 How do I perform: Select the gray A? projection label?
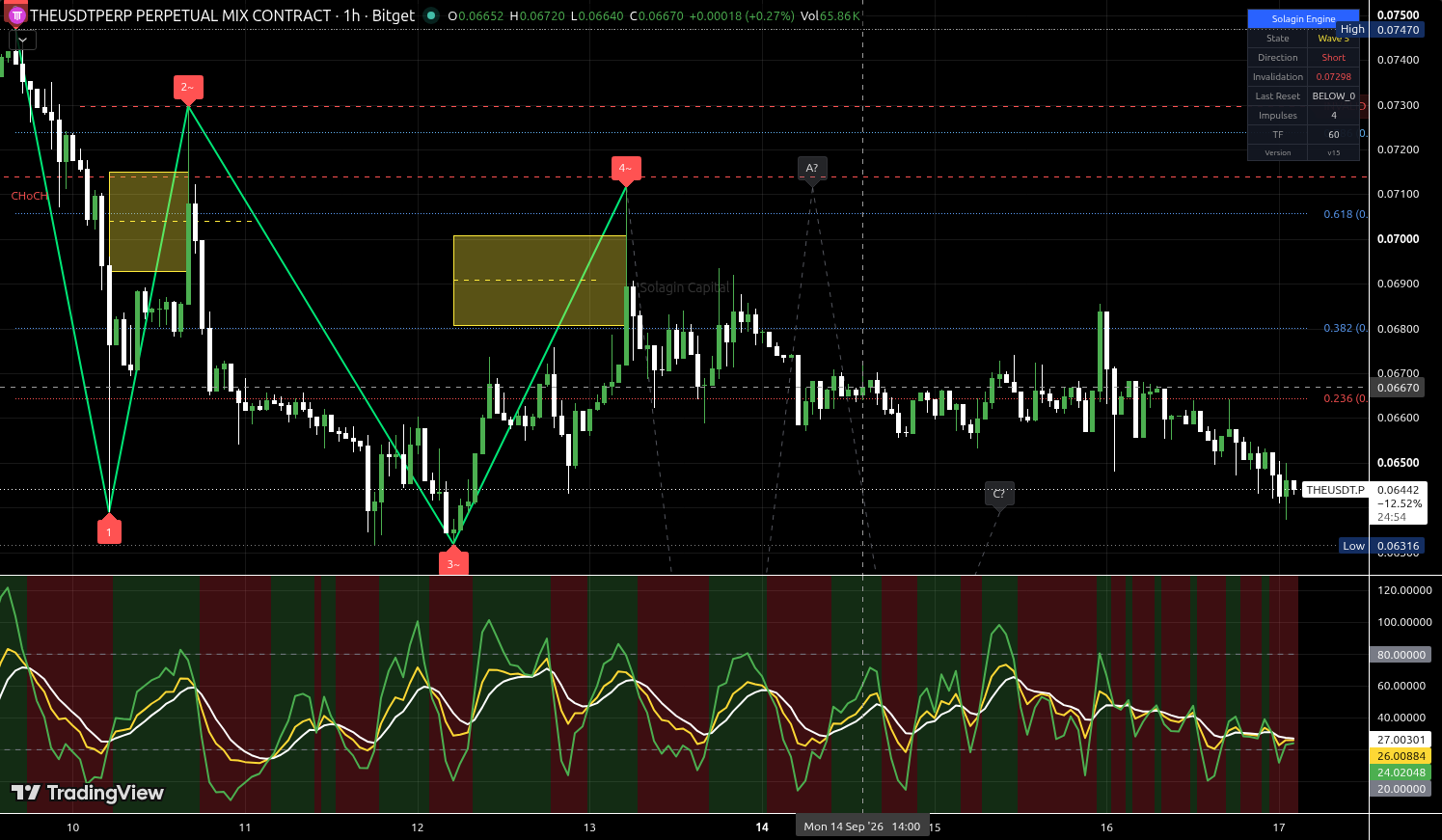click(812, 170)
